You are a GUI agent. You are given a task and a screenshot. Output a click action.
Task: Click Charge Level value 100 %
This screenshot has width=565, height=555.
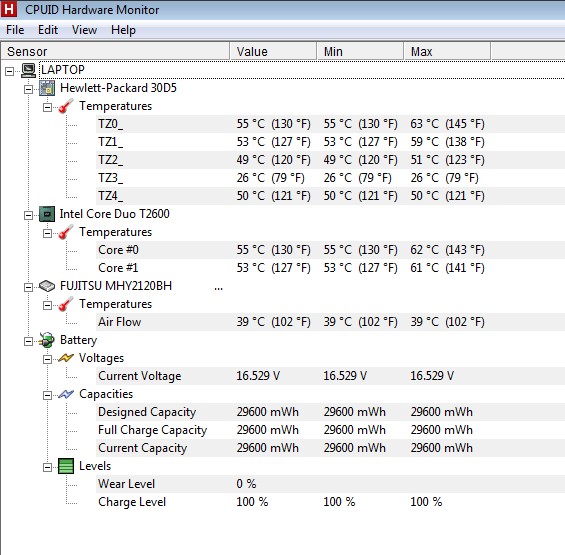(252, 502)
